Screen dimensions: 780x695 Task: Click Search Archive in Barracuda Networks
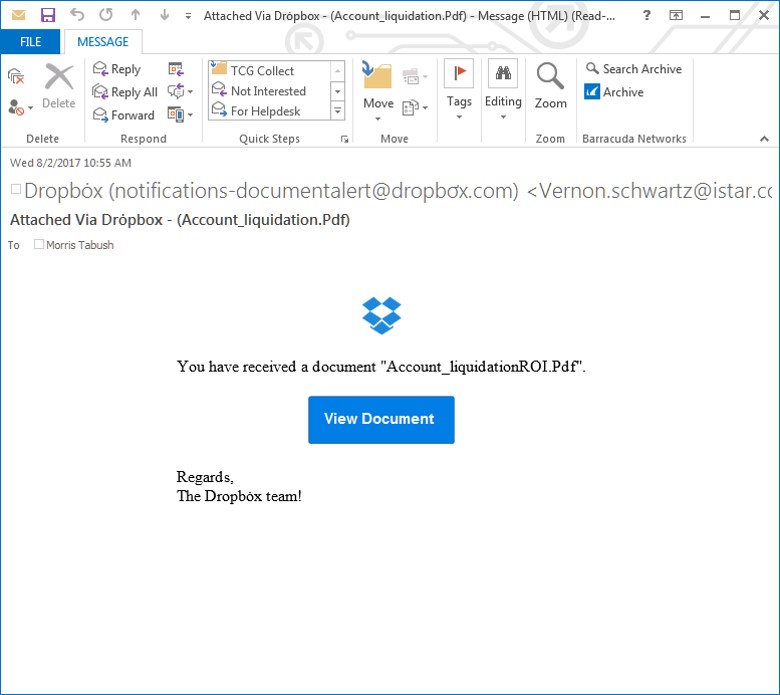tap(634, 69)
